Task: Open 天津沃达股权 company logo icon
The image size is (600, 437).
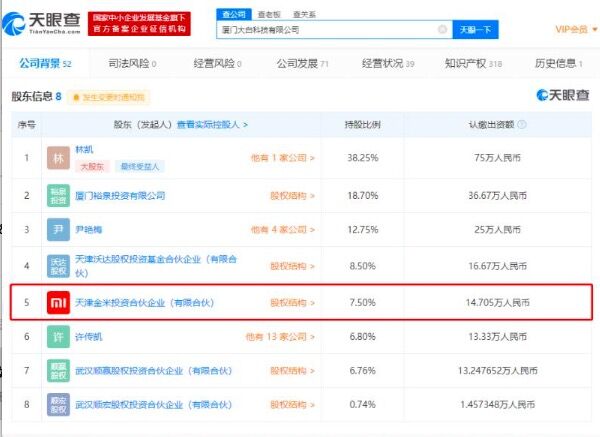Action: [x=58, y=266]
